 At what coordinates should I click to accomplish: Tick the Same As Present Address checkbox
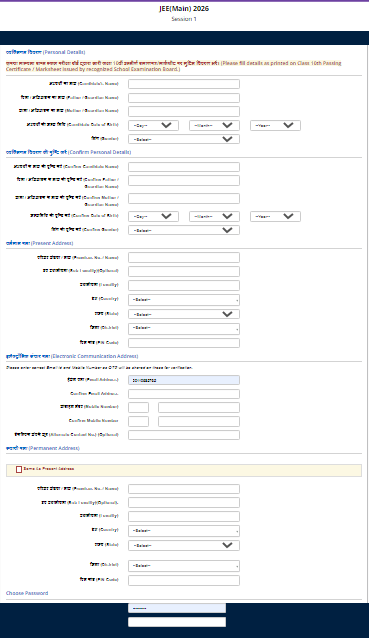pos(19,470)
